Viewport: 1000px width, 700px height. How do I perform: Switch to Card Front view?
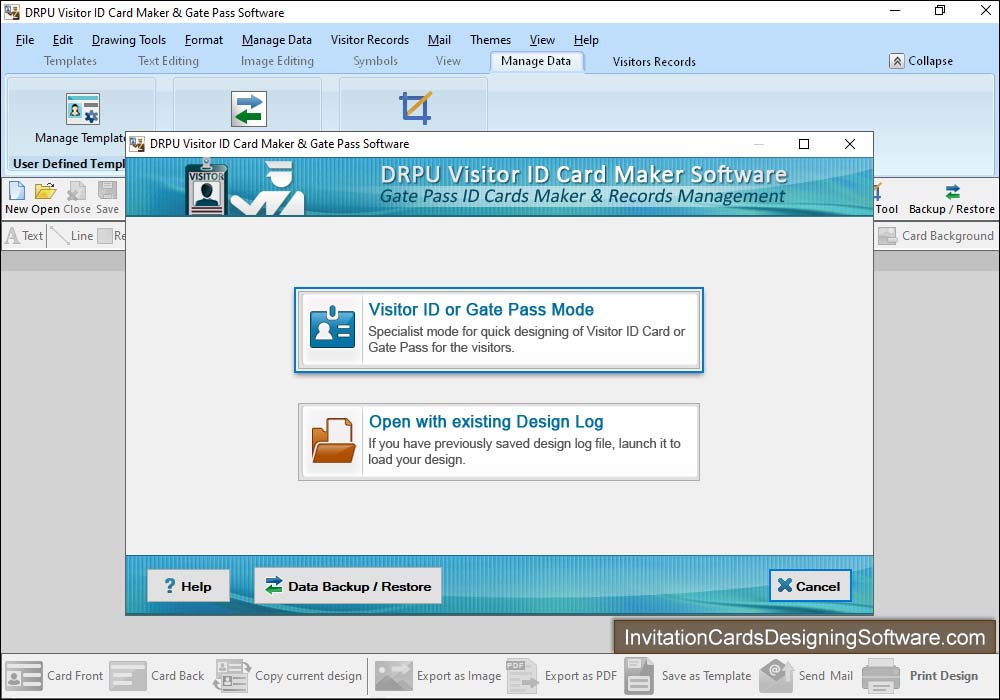pyautogui.click(x=54, y=676)
